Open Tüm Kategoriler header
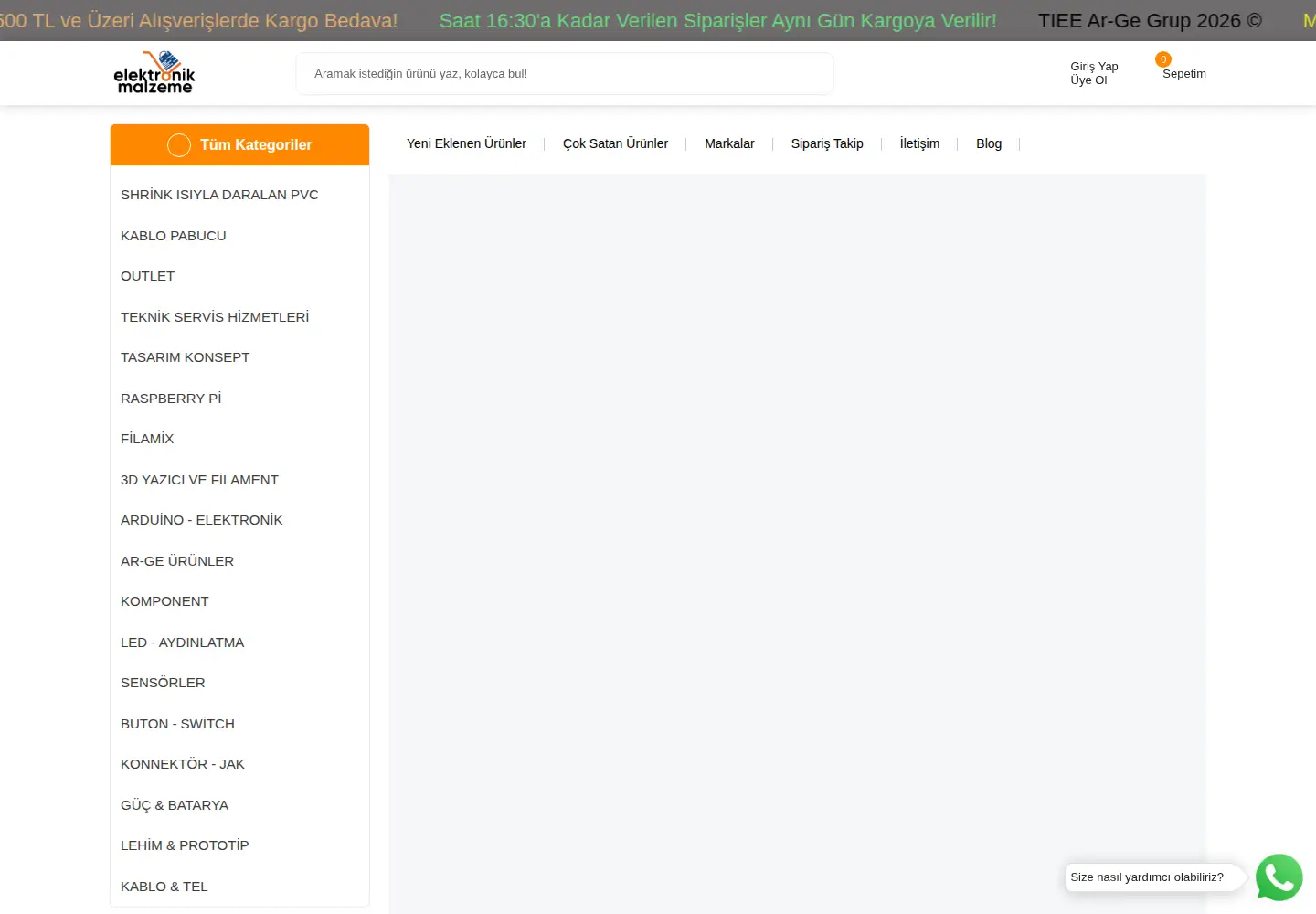This screenshot has height=914, width=1316. click(x=239, y=144)
